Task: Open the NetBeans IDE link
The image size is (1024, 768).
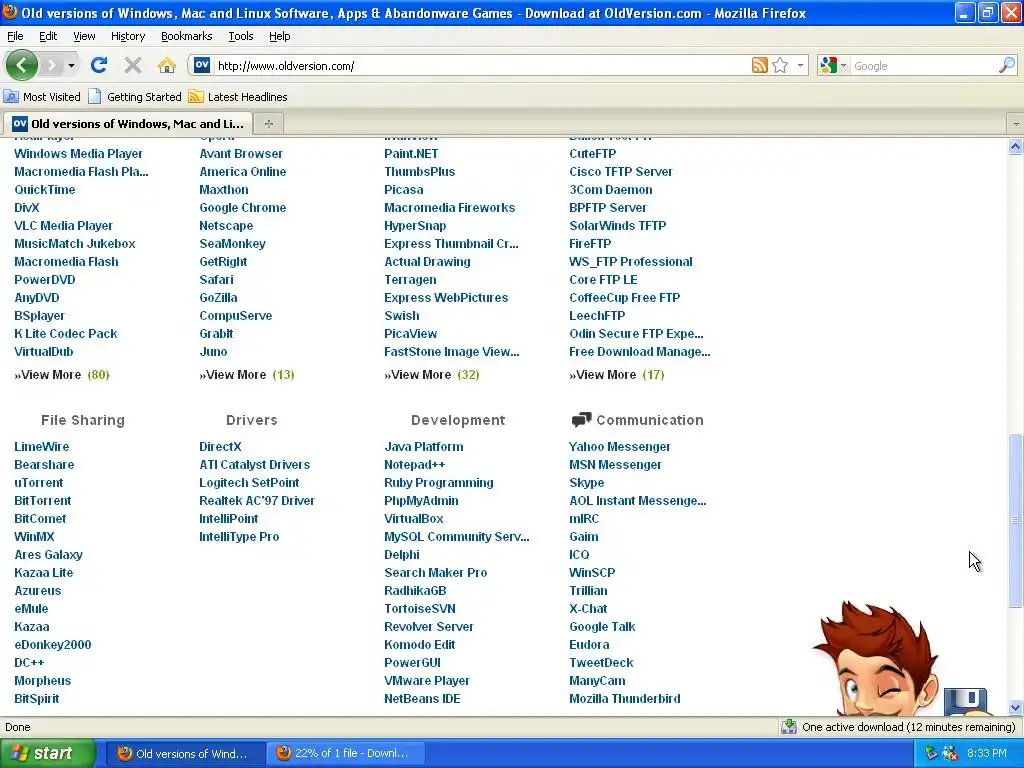Action: point(422,699)
